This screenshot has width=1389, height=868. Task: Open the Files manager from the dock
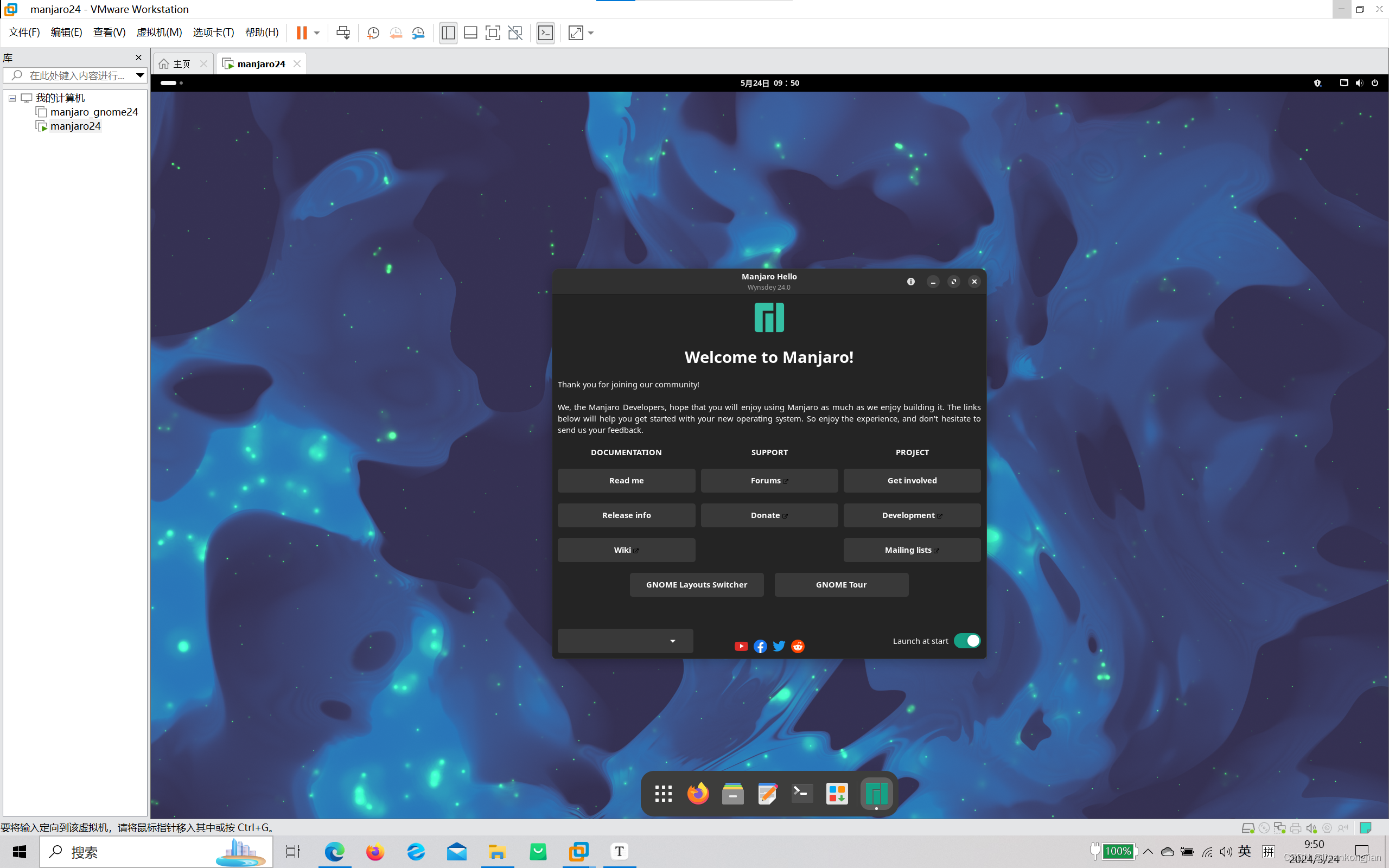click(733, 793)
